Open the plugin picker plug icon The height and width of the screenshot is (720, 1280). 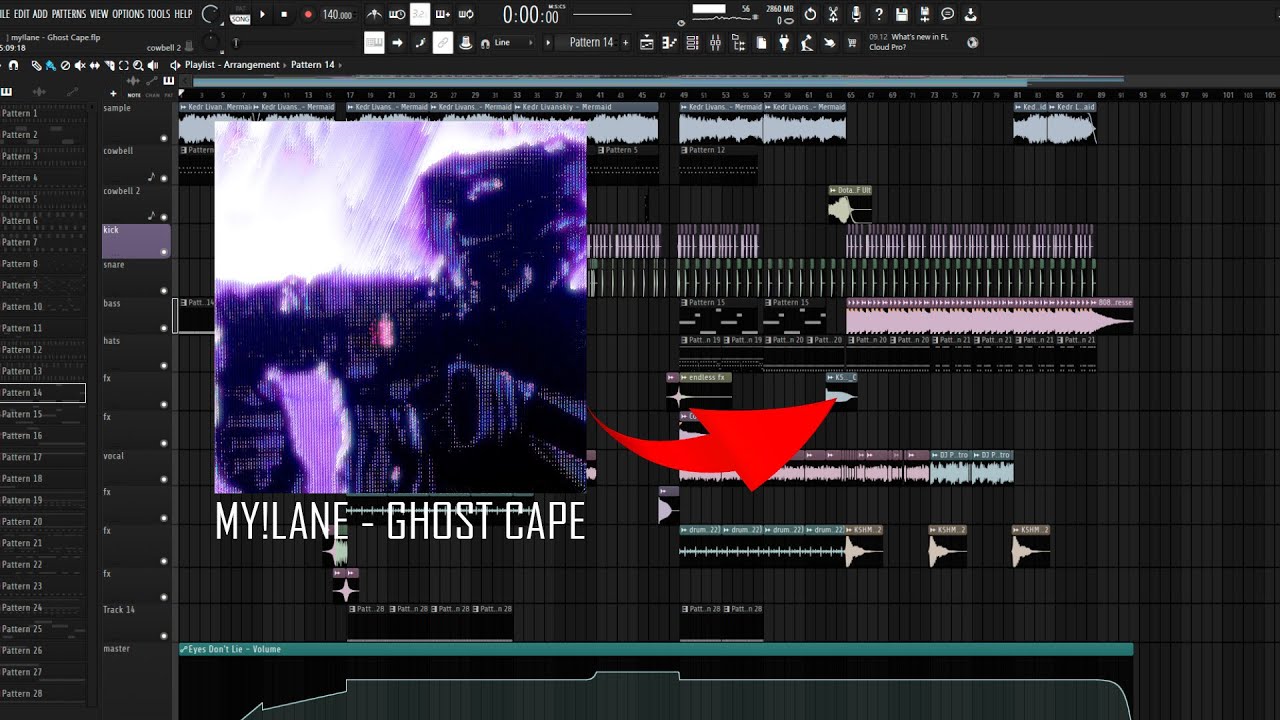pyautogui.click(x=784, y=43)
